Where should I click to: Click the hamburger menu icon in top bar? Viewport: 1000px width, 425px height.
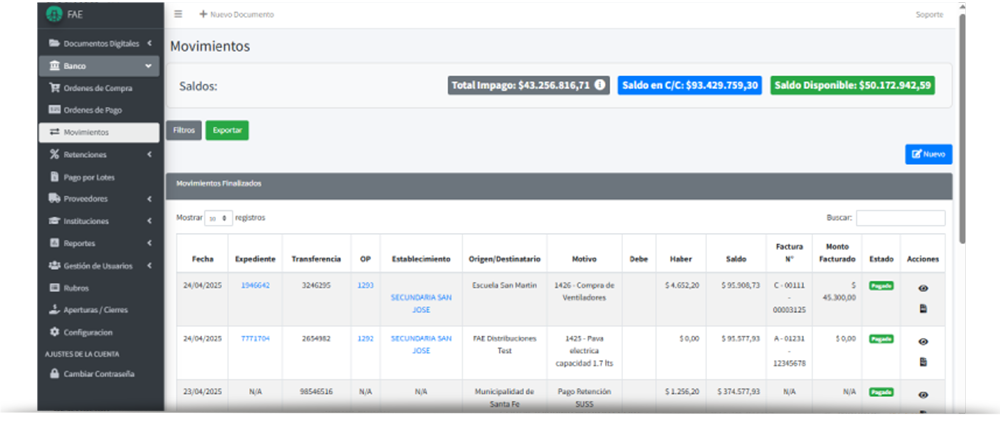click(x=178, y=14)
